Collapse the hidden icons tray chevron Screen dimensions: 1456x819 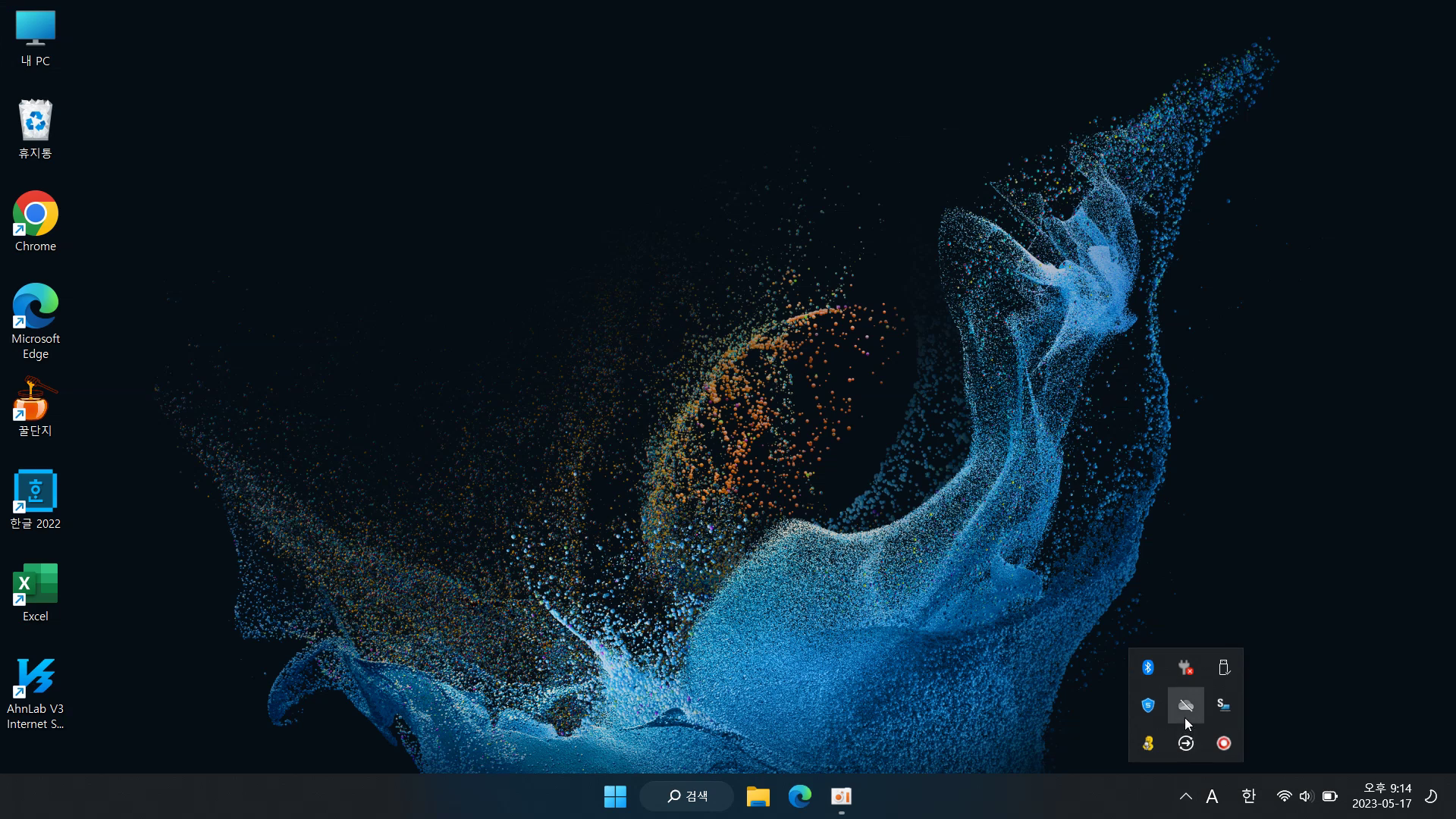1185,796
